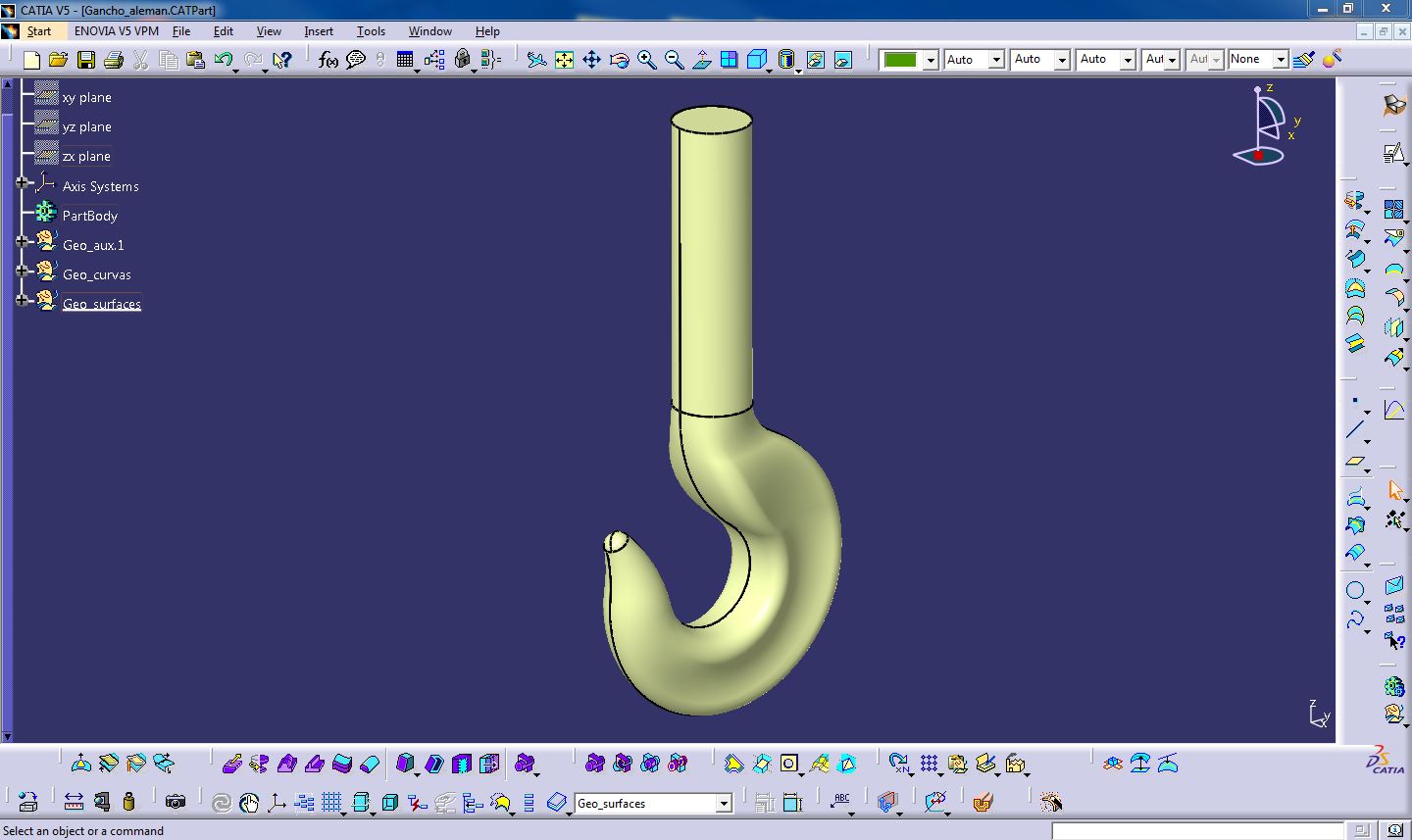This screenshot has height=840, width=1412.
Task: Click the Undo arrow icon
Action: (224, 60)
